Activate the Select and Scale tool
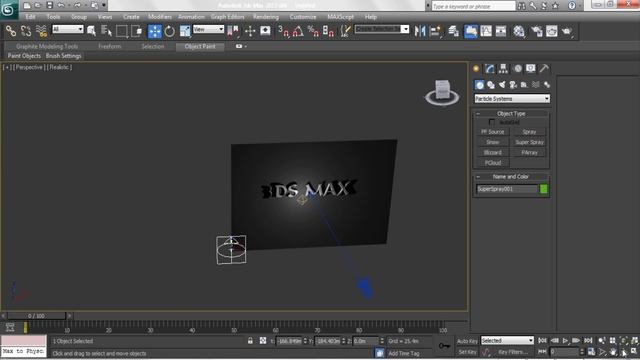640x360 pixels. (x=185, y=31)
